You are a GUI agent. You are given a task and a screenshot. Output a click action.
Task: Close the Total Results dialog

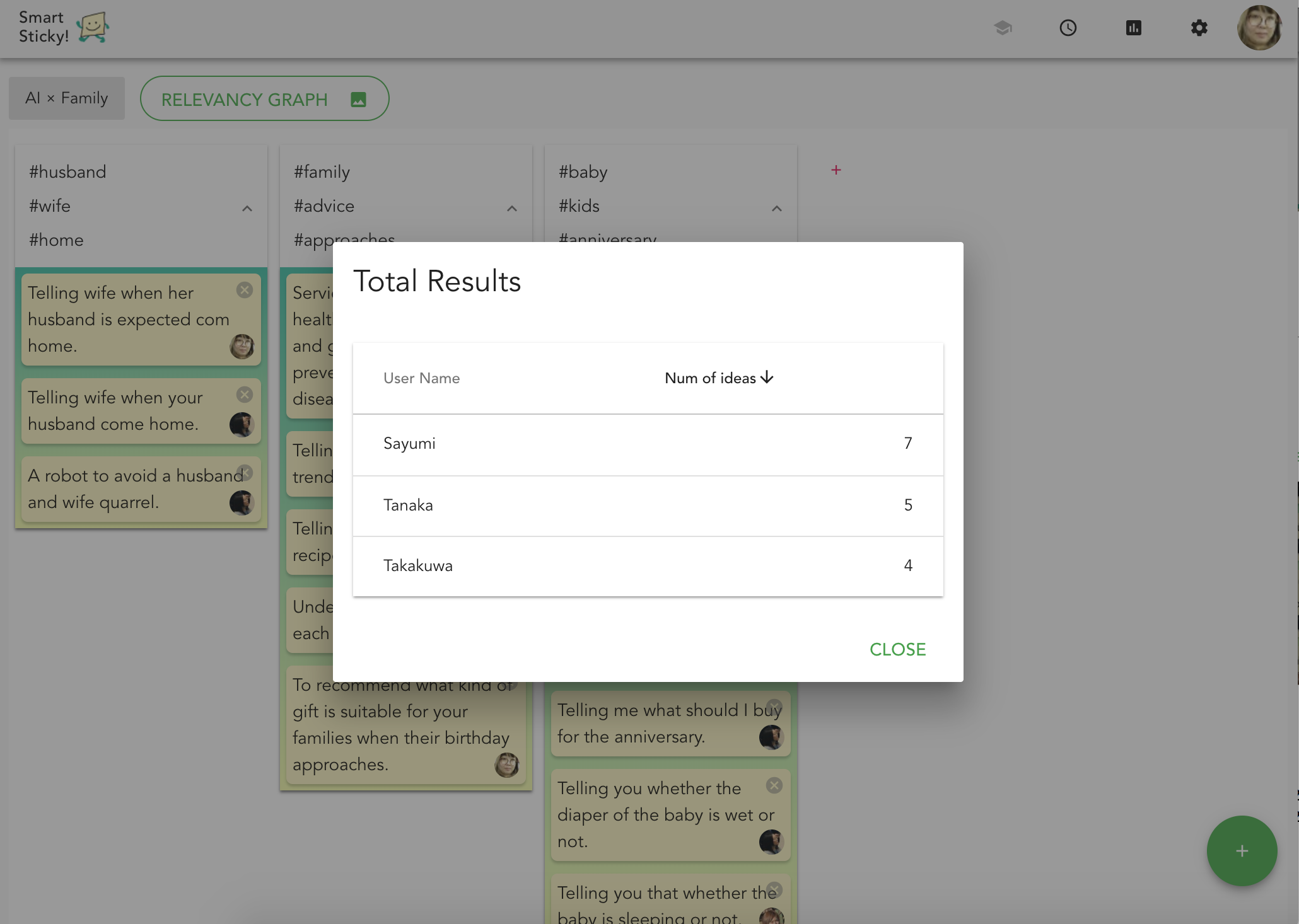897,649
